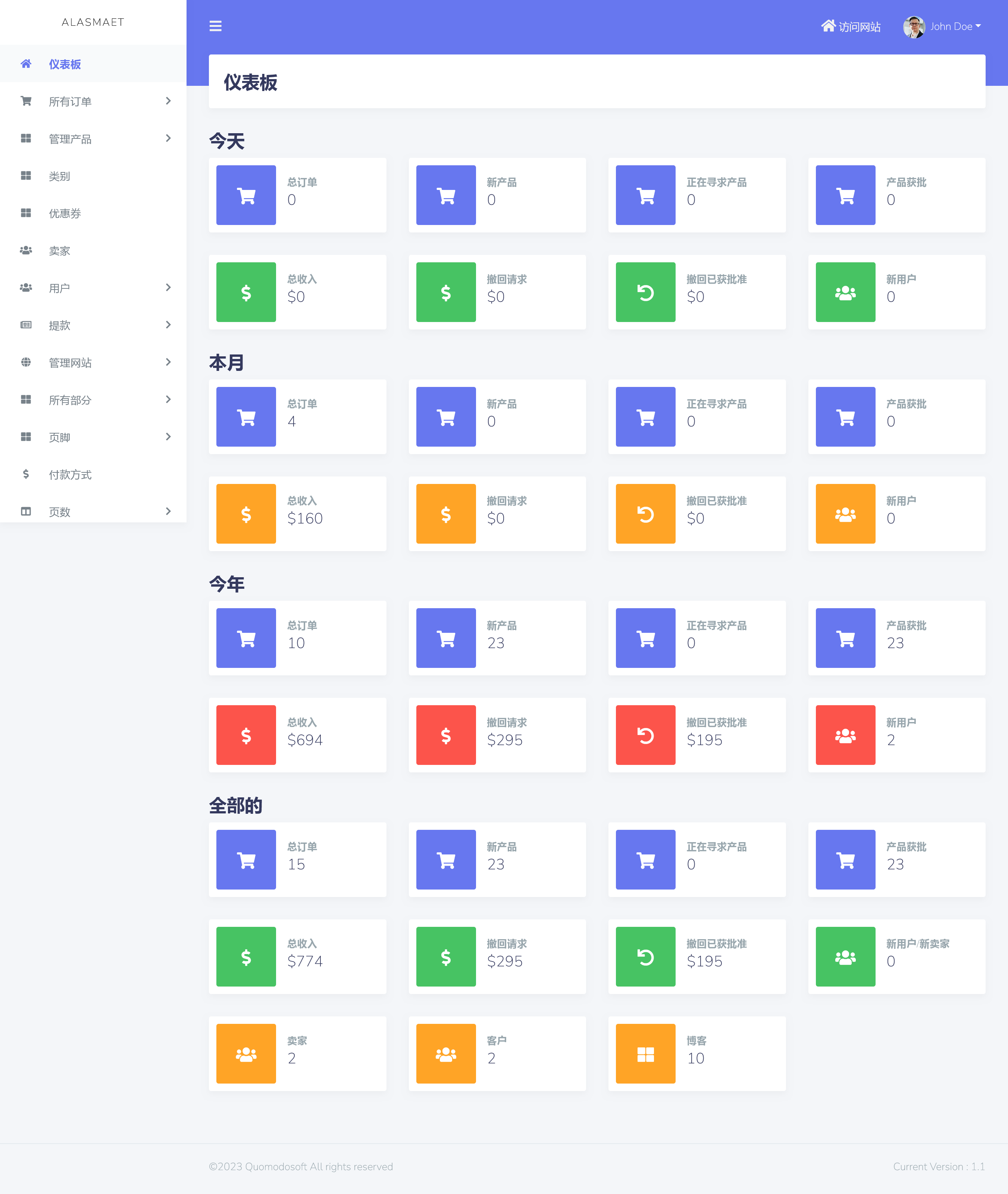This screenshot has width=1008, height=1194.
Task: Select 仪表板 in the sidebar
Action: coord(65,64)
